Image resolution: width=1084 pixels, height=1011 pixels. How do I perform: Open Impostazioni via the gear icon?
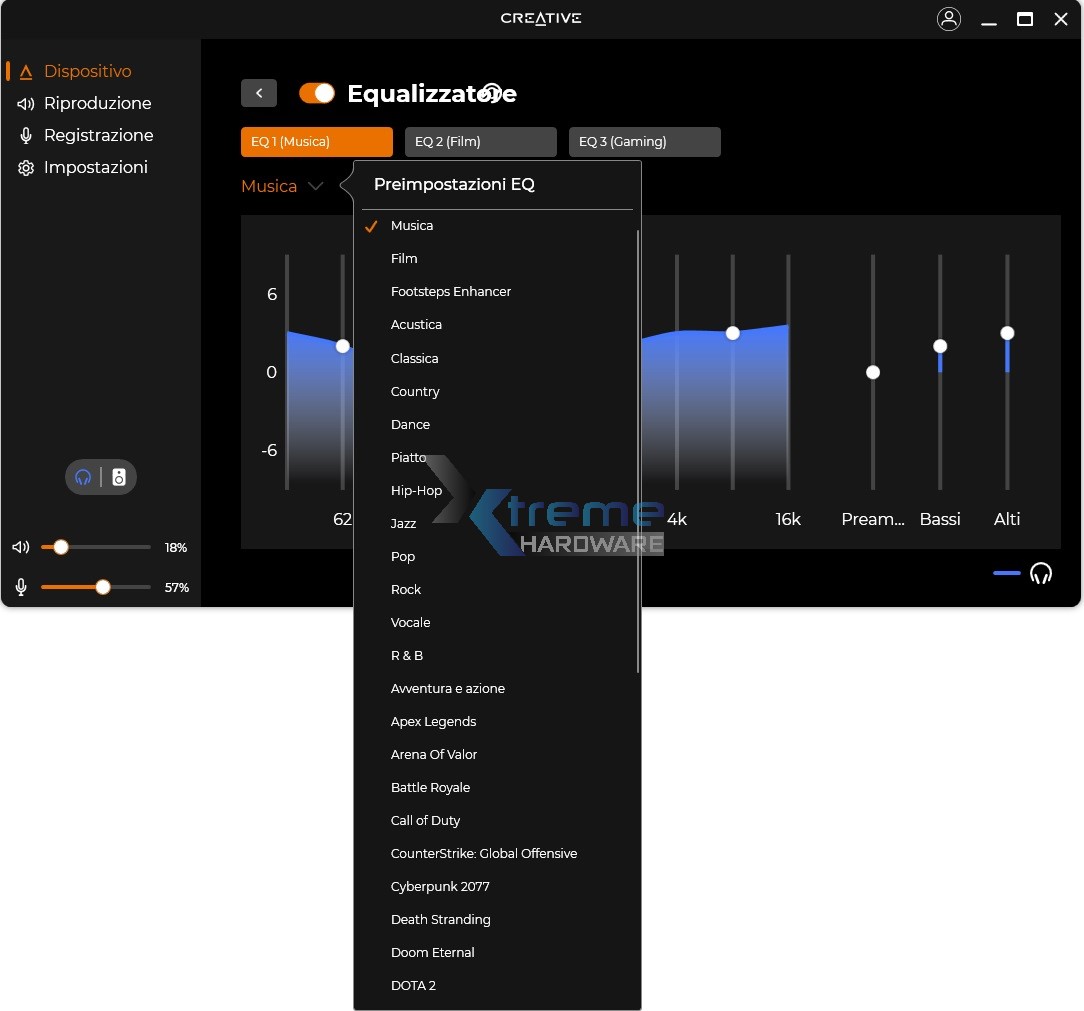pyautogui.click(x=26, y=167)
